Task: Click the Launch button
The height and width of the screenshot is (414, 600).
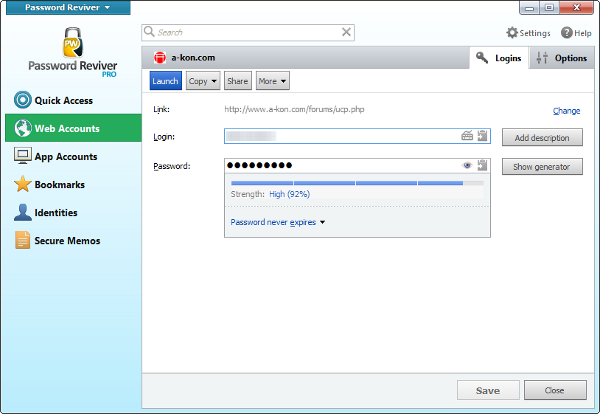Action: click(x=165, y=81)
